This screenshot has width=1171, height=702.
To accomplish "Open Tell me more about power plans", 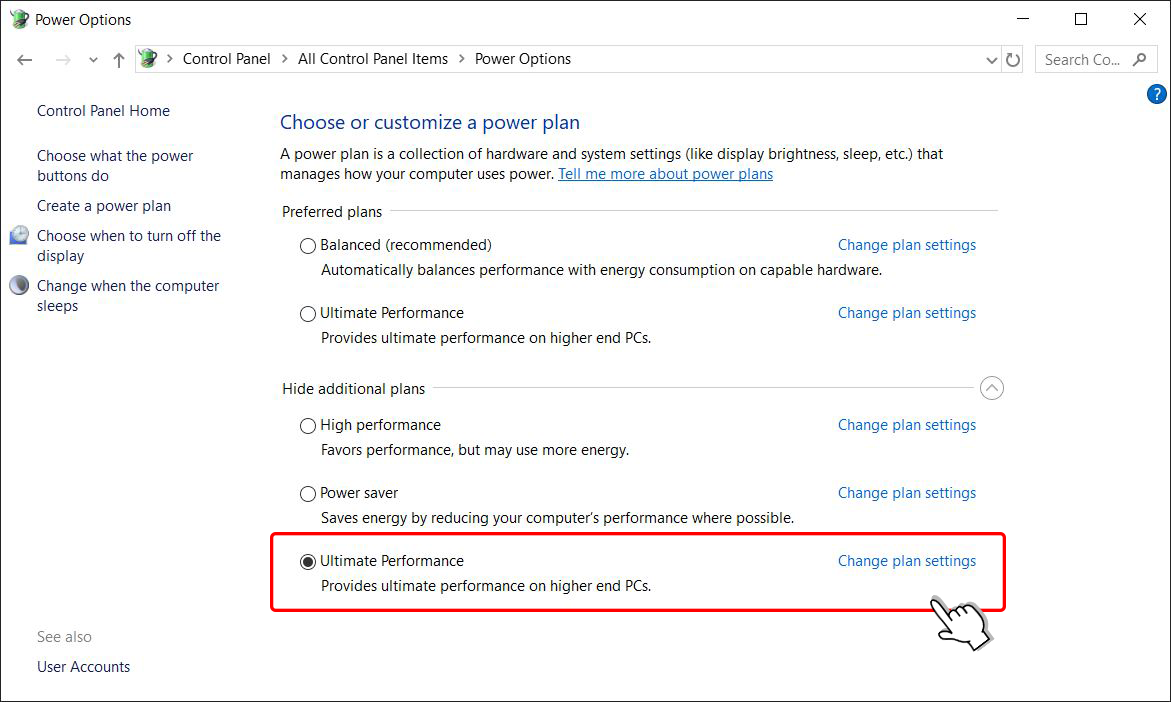I will tap(665, 174).
